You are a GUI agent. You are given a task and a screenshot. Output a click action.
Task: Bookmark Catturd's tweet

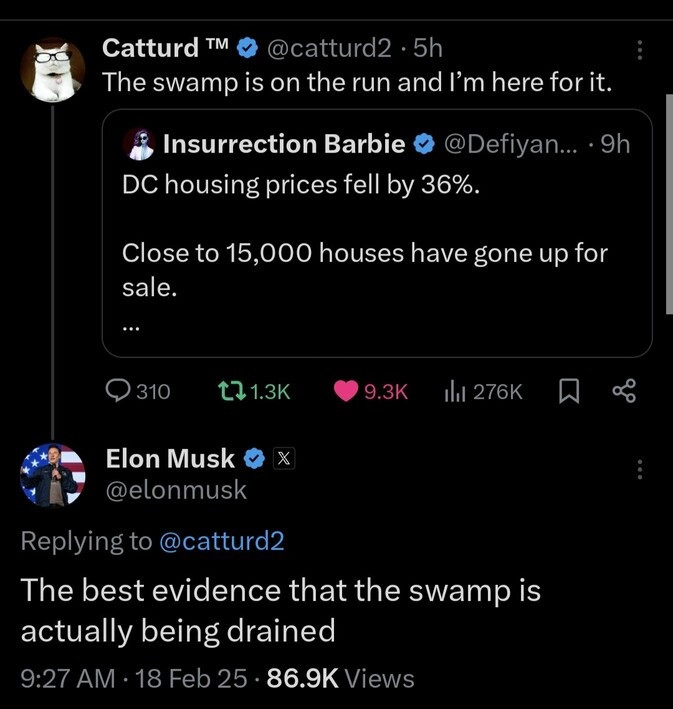566,391
